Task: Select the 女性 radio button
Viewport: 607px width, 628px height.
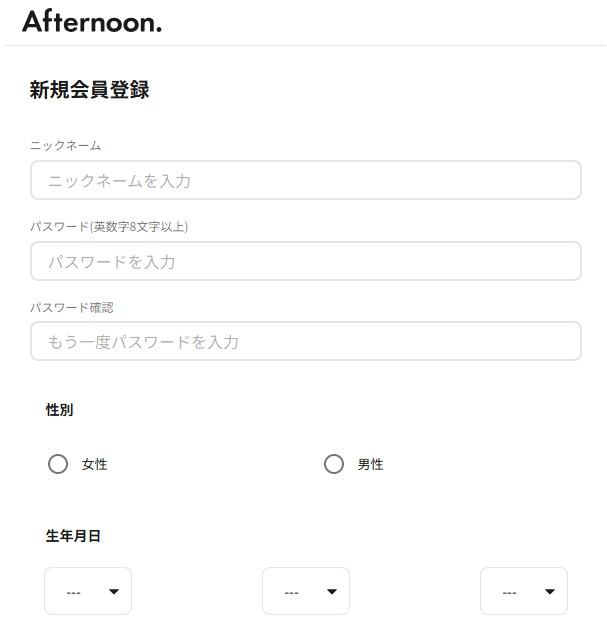Action: tap(58, 464)
